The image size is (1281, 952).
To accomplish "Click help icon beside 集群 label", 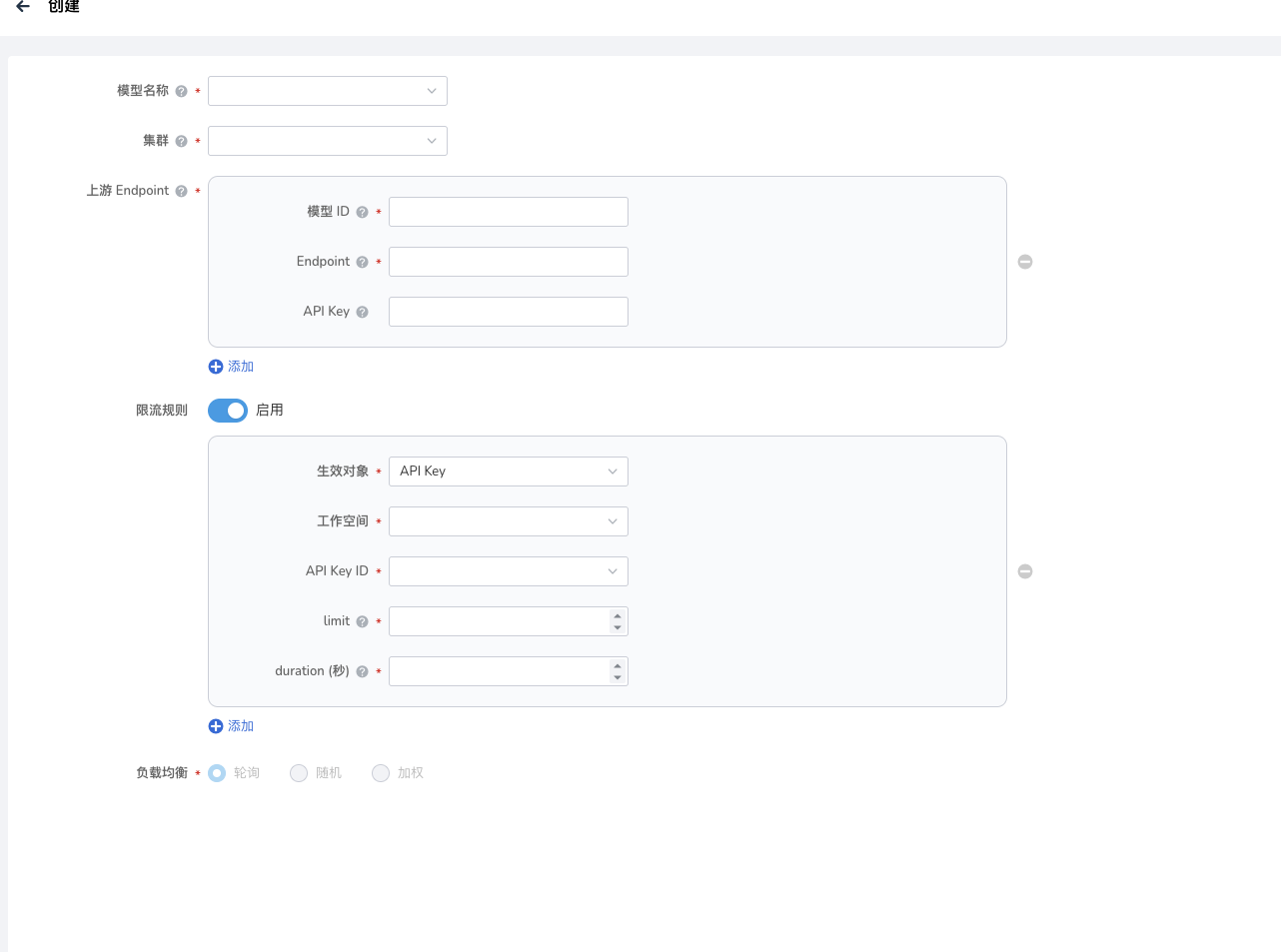I will click(181, 141).
